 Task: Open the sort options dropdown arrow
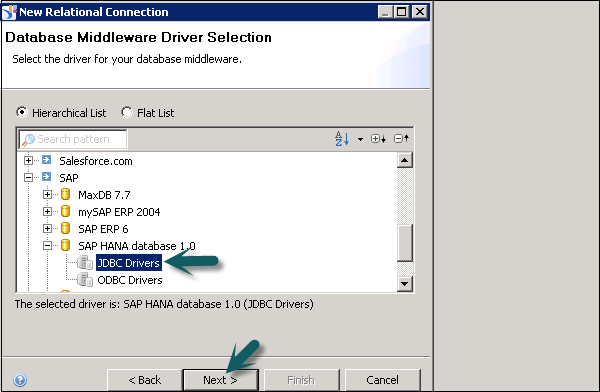[360, 139]
